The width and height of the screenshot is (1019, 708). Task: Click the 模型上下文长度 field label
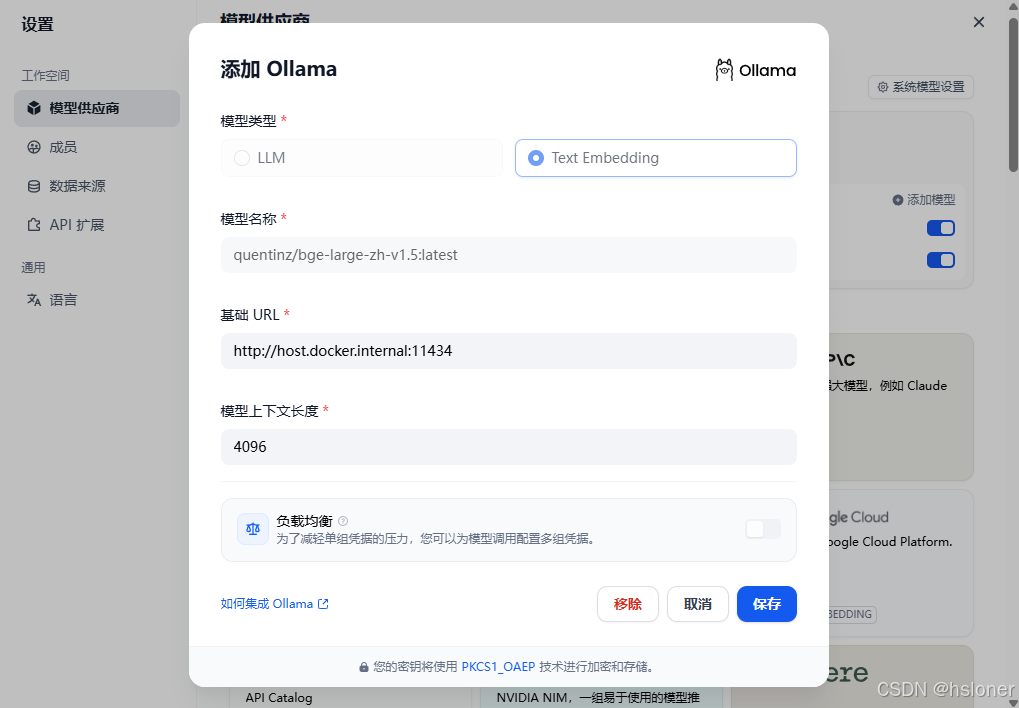(269, 411)
